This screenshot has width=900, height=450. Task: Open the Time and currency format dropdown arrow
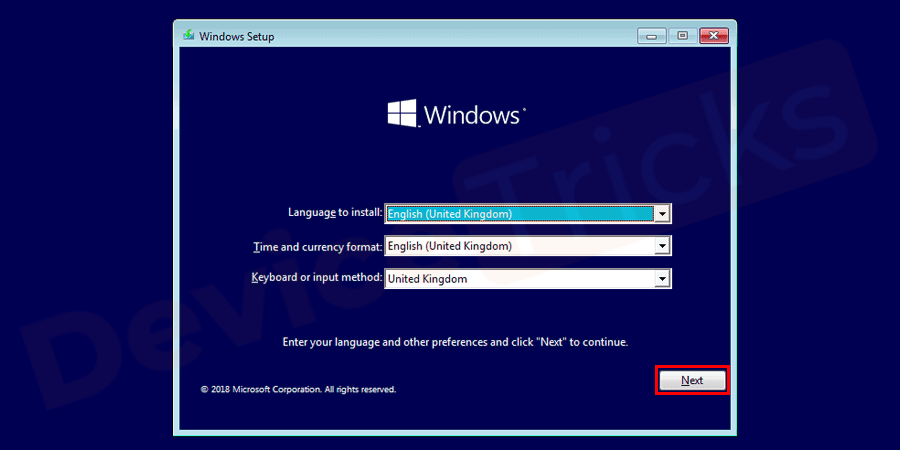[x=662, y=246]
